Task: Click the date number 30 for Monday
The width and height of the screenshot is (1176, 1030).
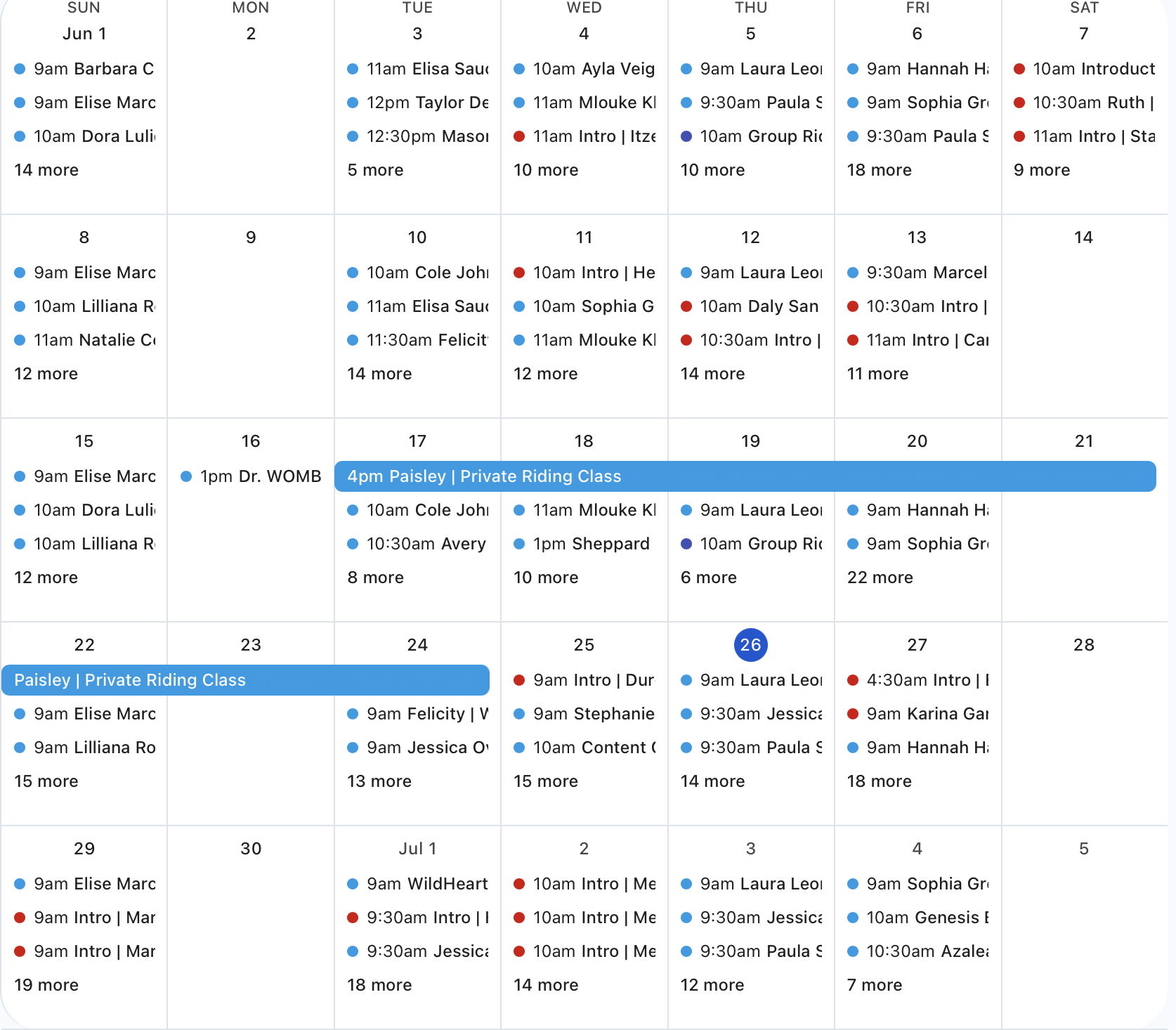Action: point(251,849)
